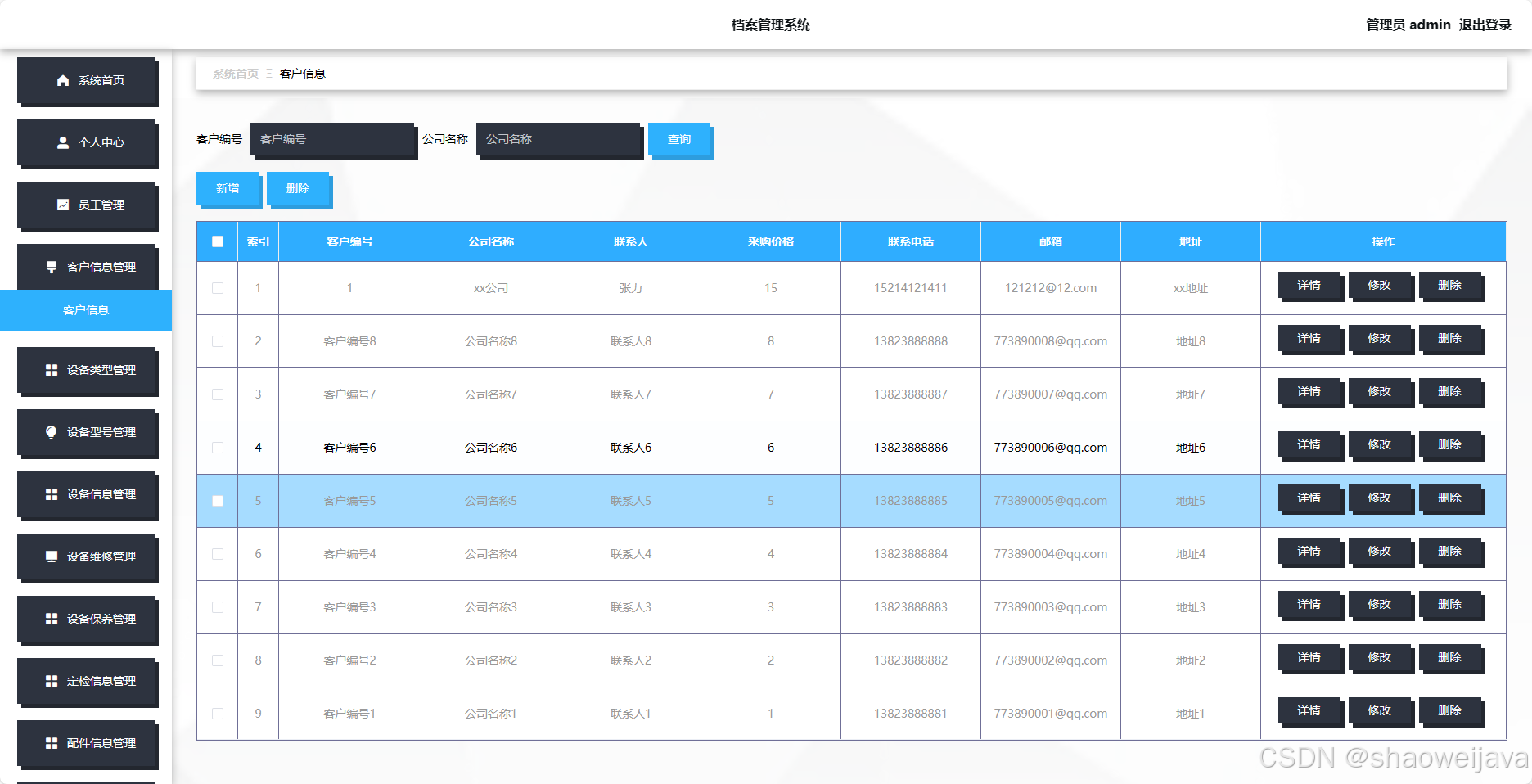
Task: Click the 客户编号 column header
Action: [x=349, y=241]
